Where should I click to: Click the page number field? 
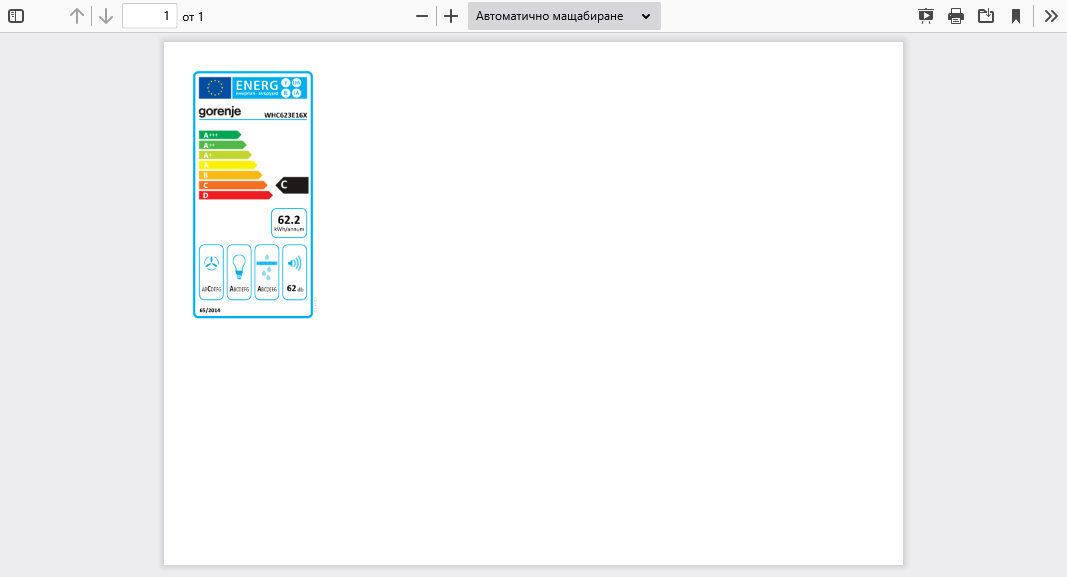pos(149,16)
